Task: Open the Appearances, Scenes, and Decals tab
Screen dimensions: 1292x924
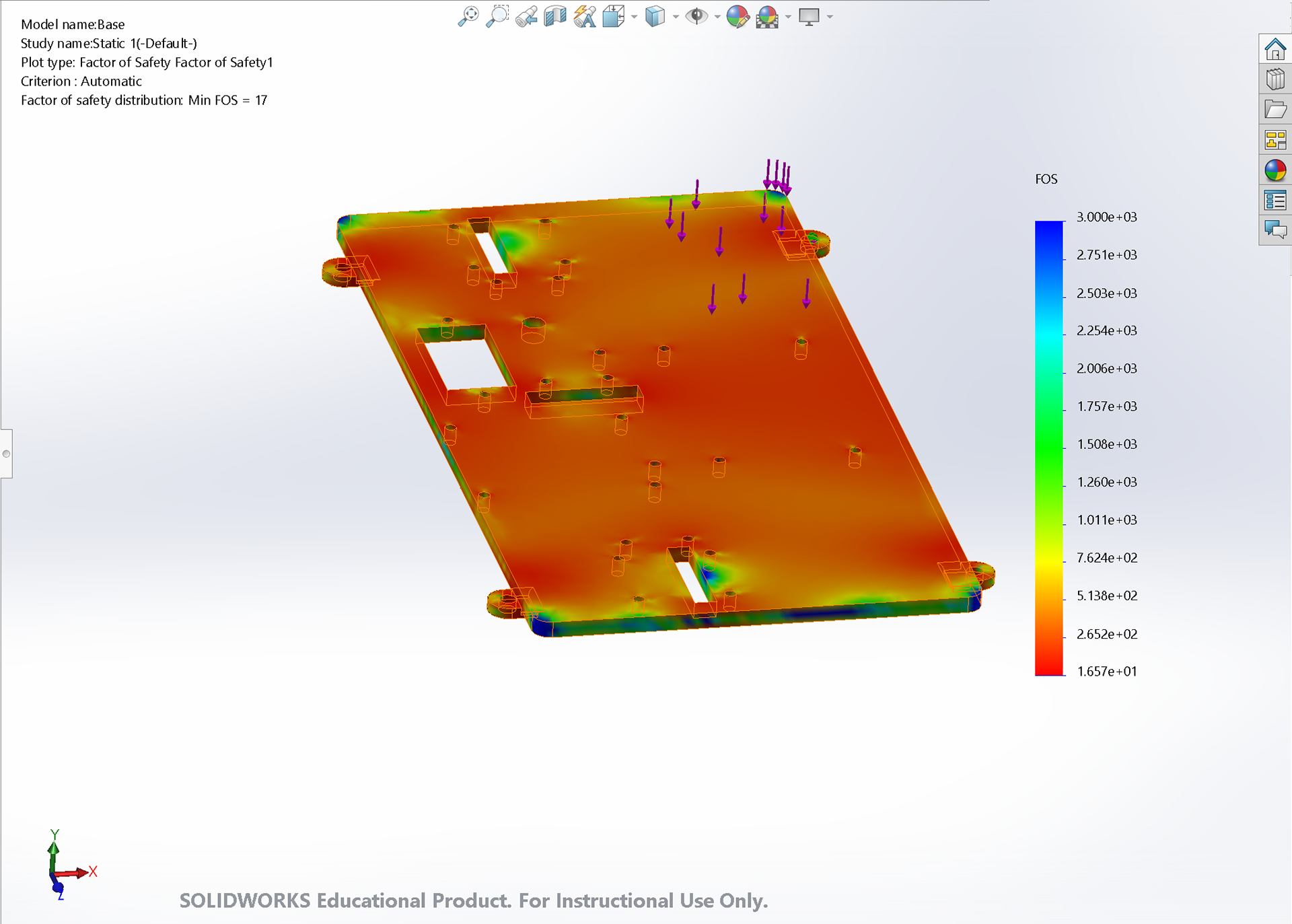Action: pyautogui.click(x=1275, y=170)
